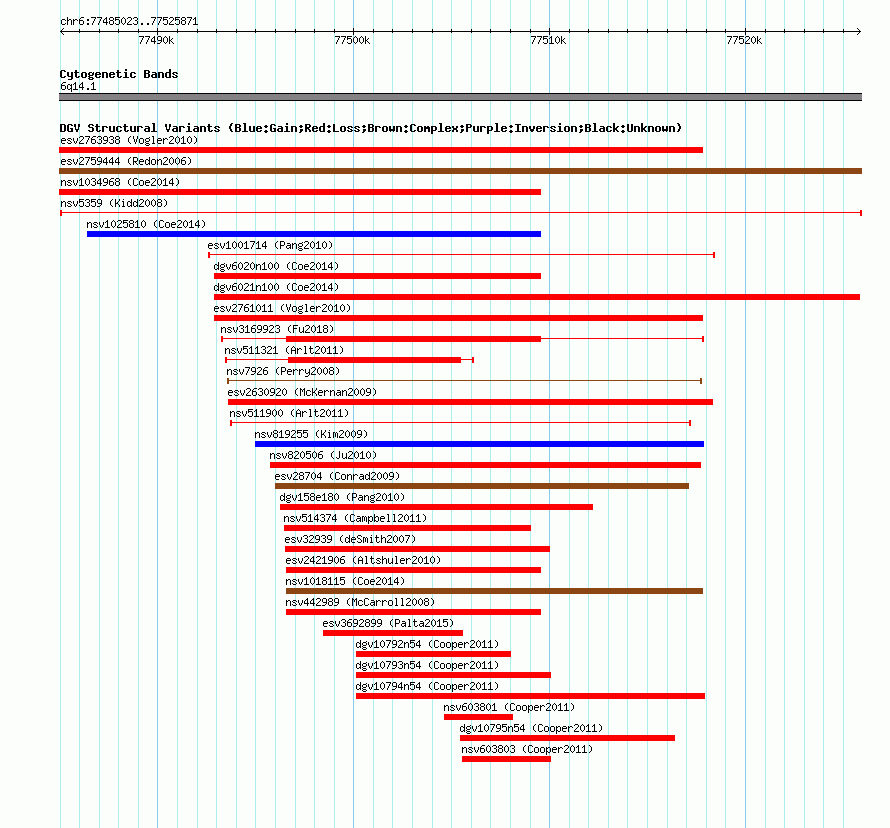Select the esv2759444 (Redon2006) brown variant bar
This screenshot has height=828, width=890.
(x=460, y=171)
